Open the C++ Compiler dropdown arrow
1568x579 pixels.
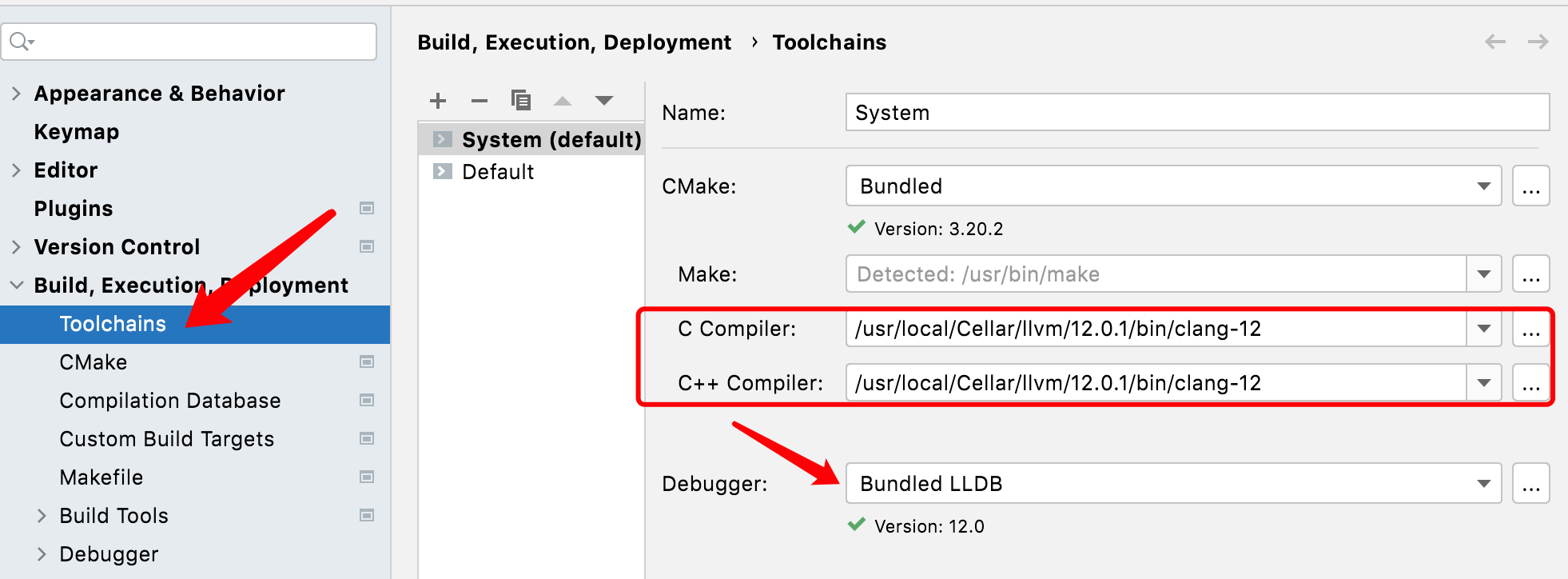[1484, 383]
